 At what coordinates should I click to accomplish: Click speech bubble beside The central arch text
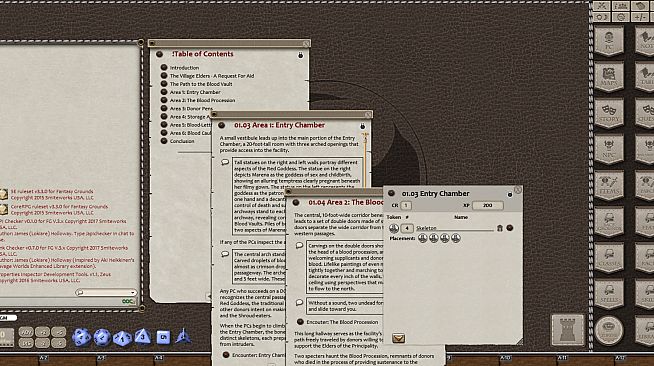(225, 253)
